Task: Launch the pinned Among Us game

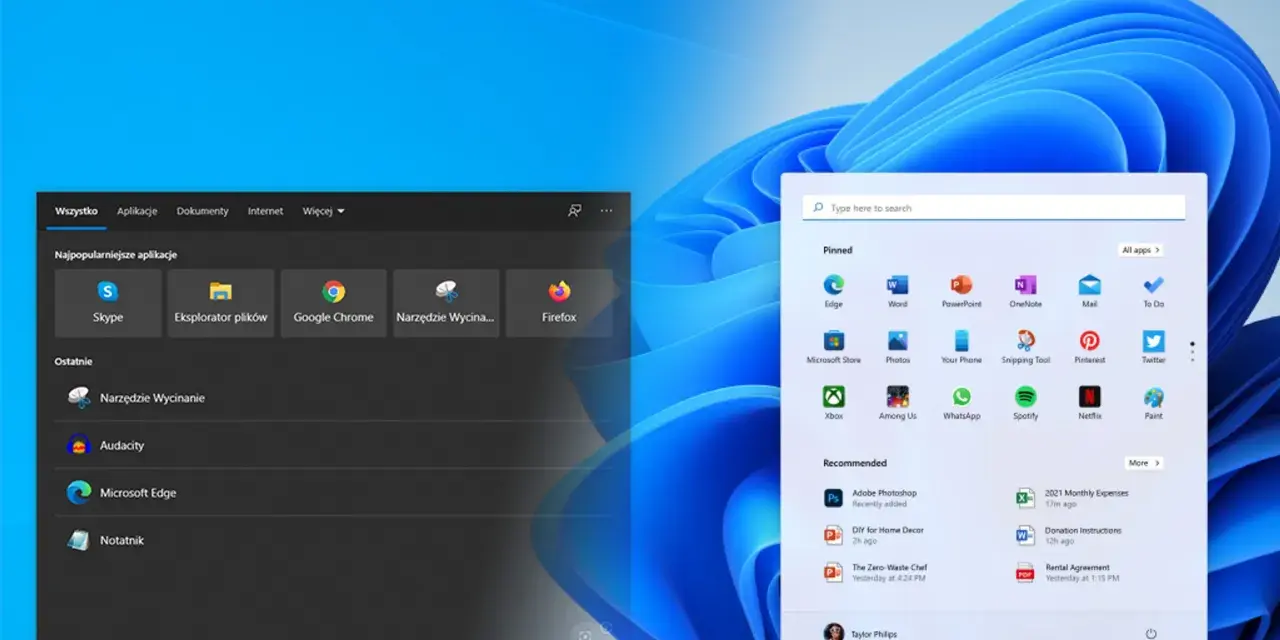Action: tap(898, 403)
